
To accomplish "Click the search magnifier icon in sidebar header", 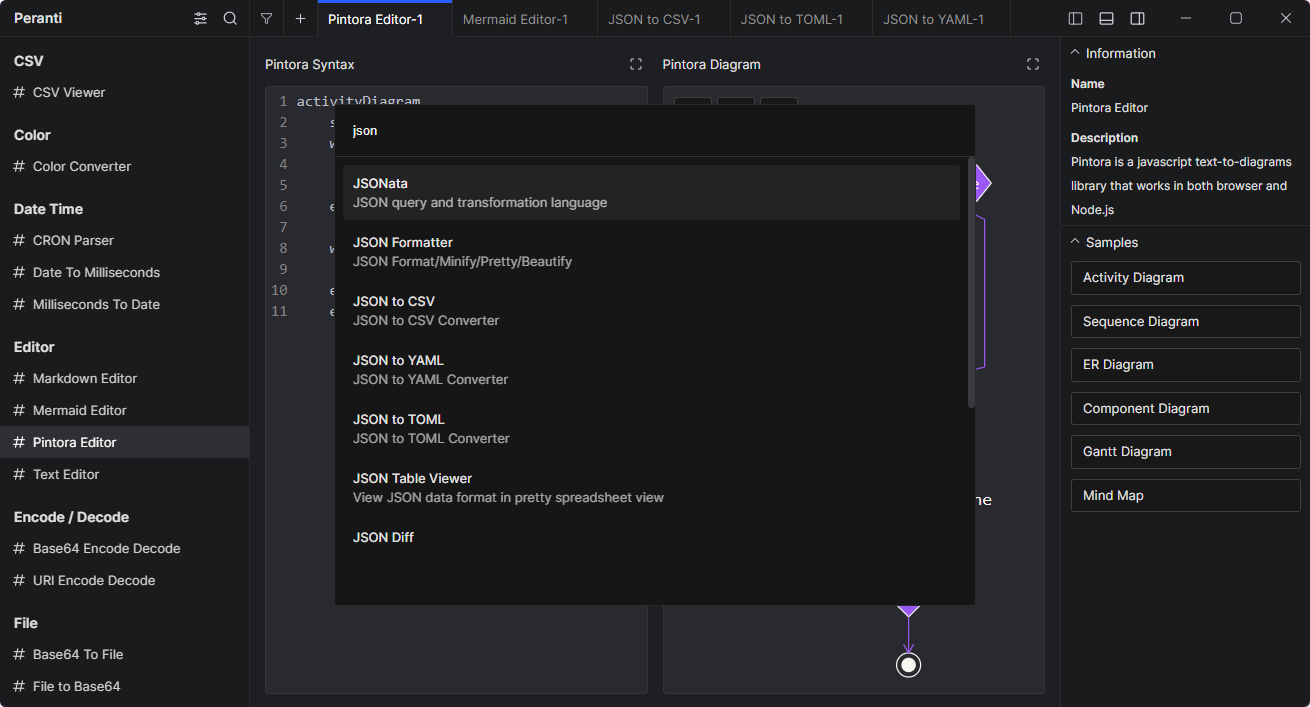I will [x=230, y=18].
